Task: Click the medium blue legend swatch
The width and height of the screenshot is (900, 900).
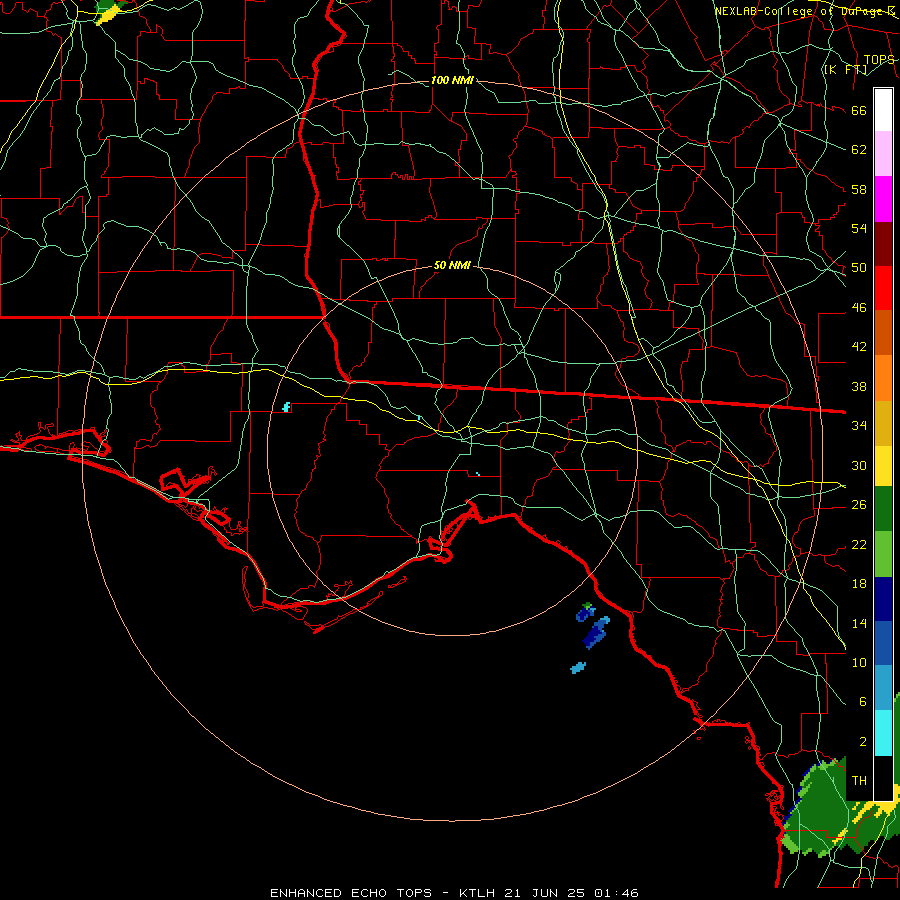Action: click(x=883, y=643)
